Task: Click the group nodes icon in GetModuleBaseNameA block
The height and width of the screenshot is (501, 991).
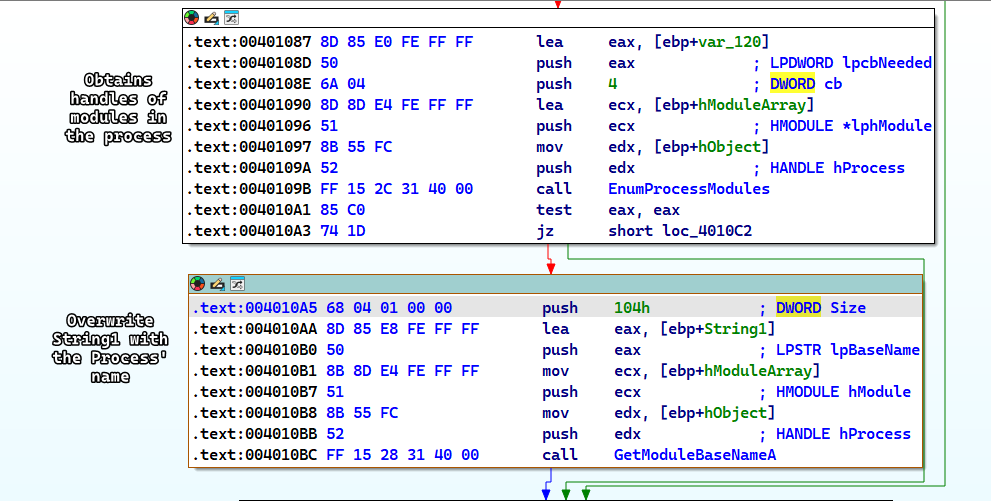Action: click(236, 284)
